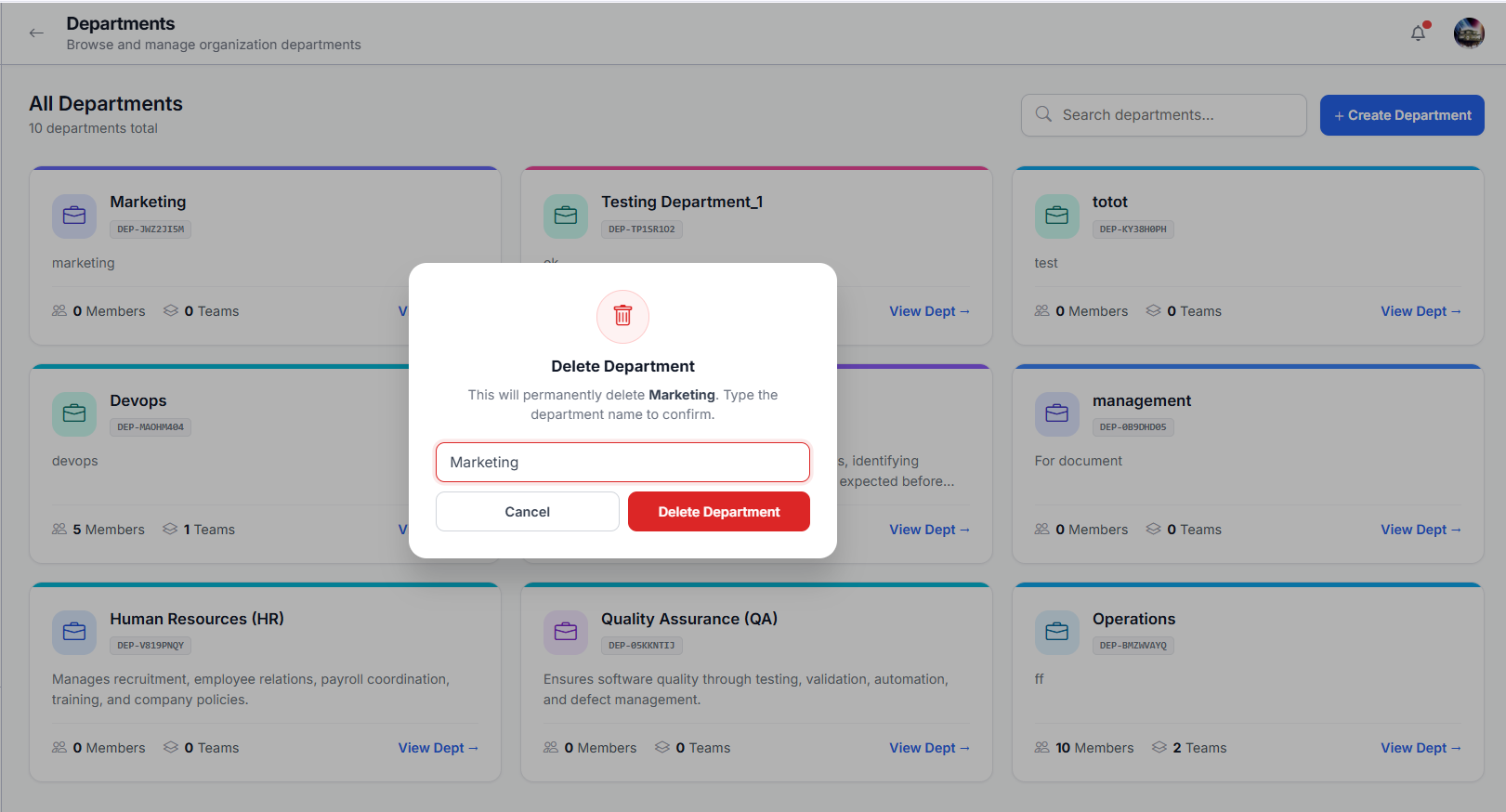Confirm with the red Delete Department button
Screen dimensions: 1506x812
(719, 512)
